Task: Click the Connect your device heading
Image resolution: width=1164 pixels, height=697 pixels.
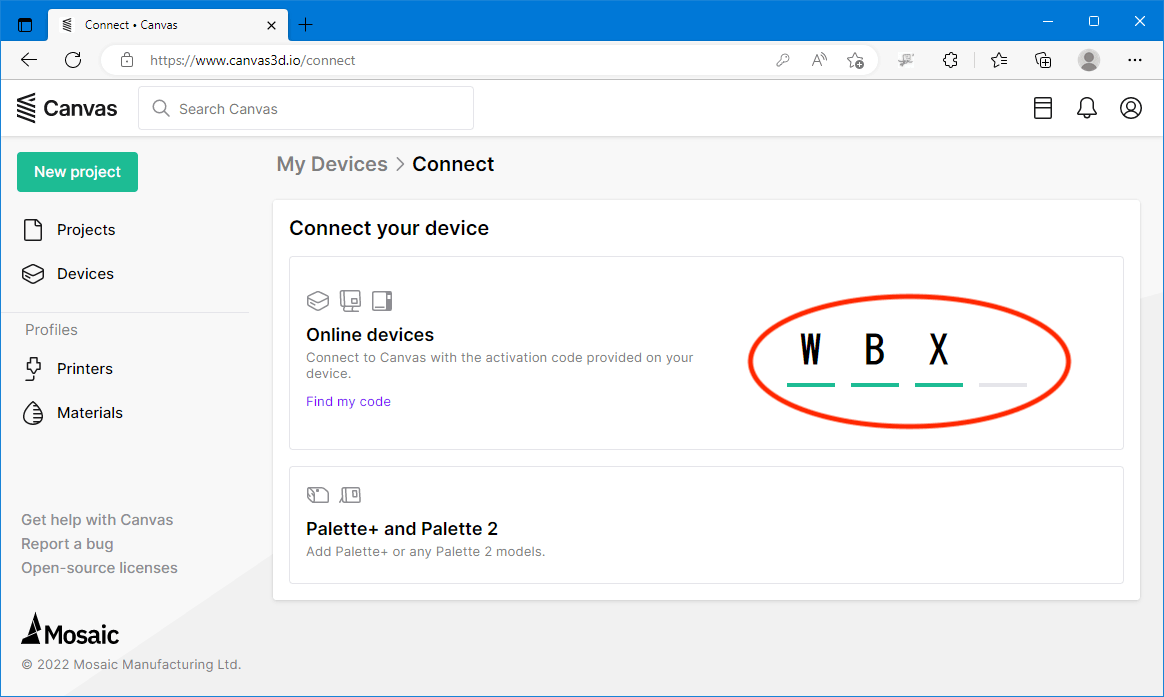Action: click(x=389, y=228)
